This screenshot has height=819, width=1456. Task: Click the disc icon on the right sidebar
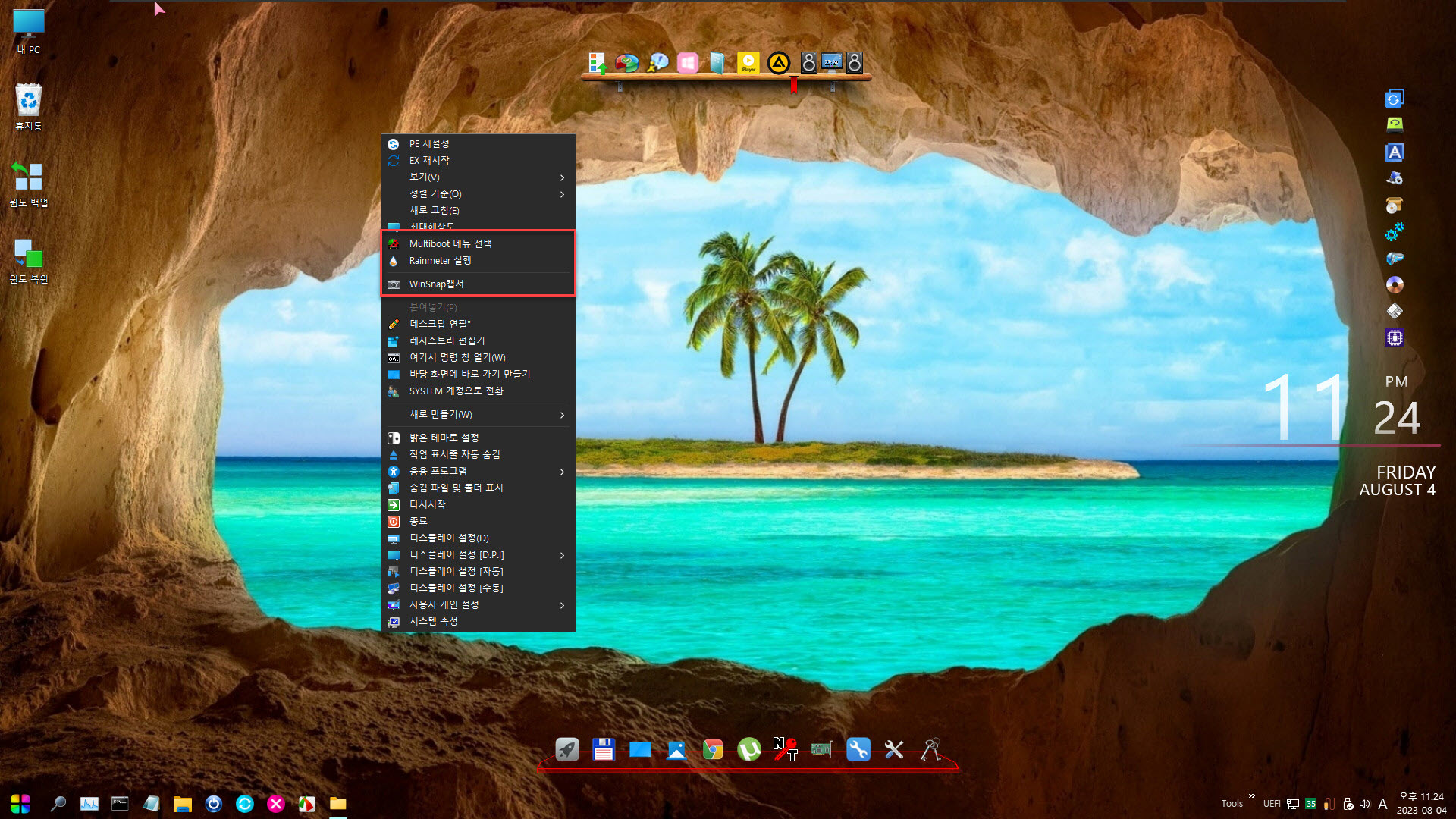(x=1395, y=284)
